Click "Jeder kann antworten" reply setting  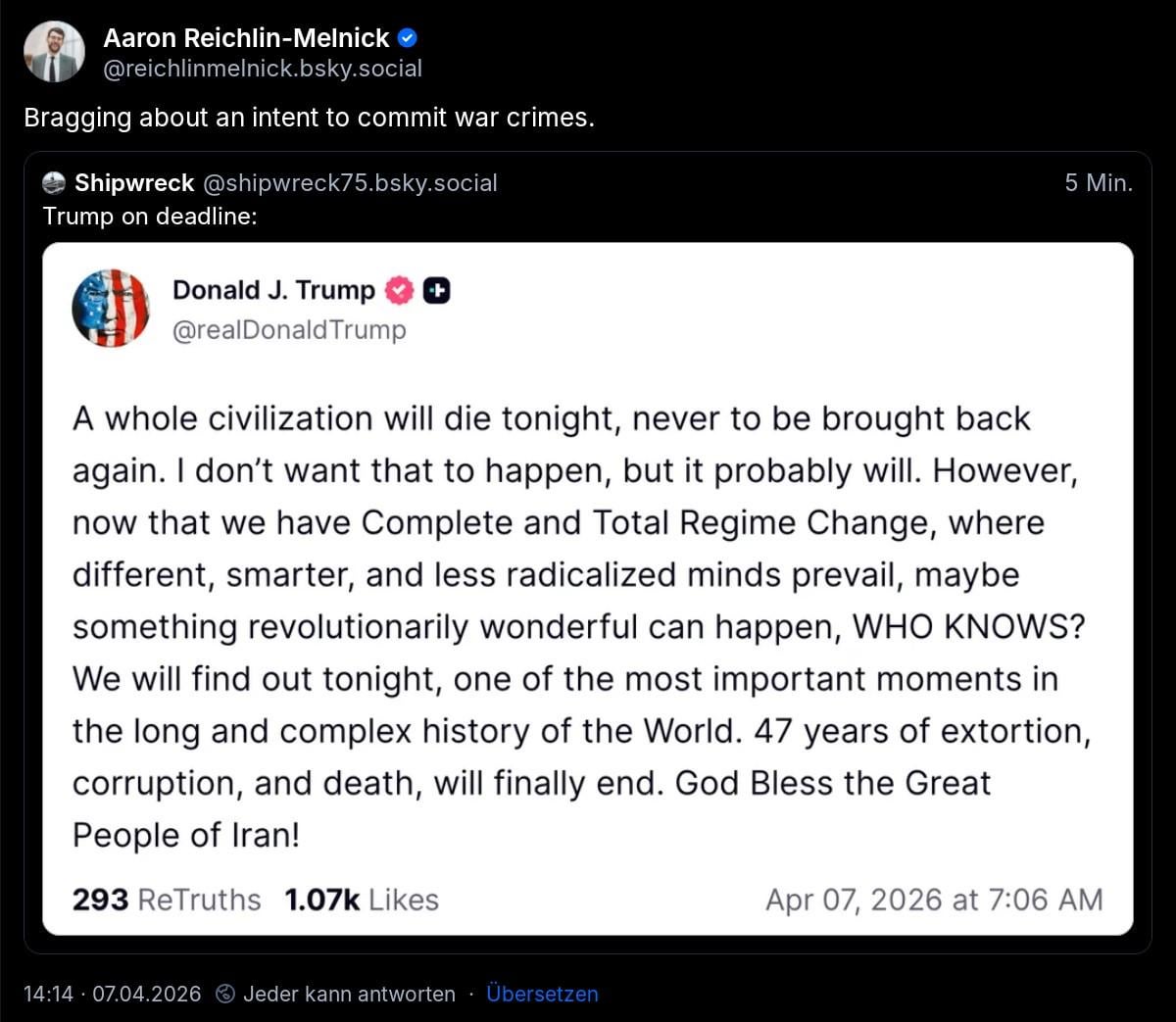coord(349,994)
